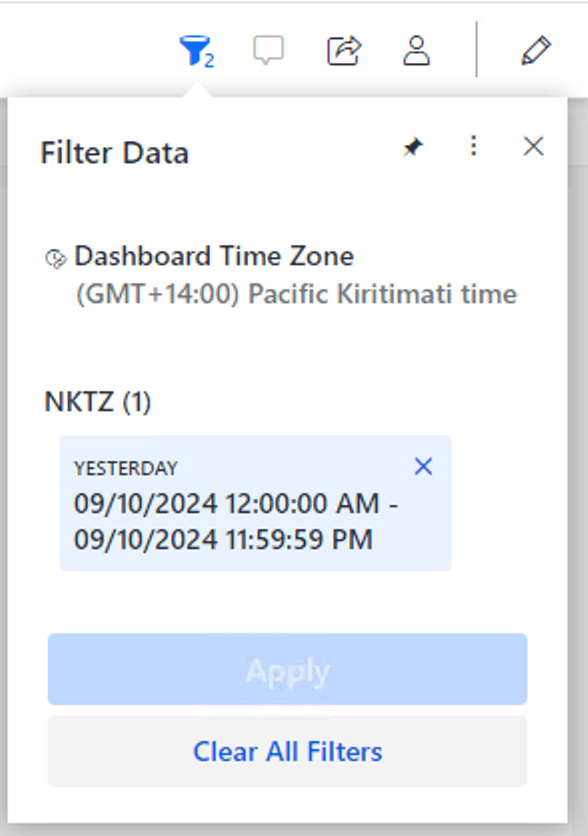
Task: Click Clear All Filters
Action: coord(287,751)
